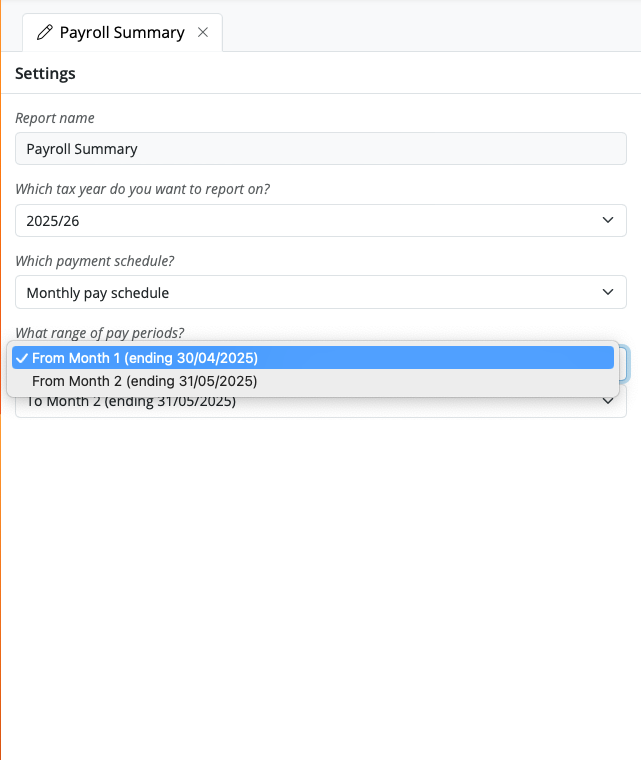Screen dimensions: 641x760
Task: Click the 'Report name' field label
Action: (x=55, y=118)
